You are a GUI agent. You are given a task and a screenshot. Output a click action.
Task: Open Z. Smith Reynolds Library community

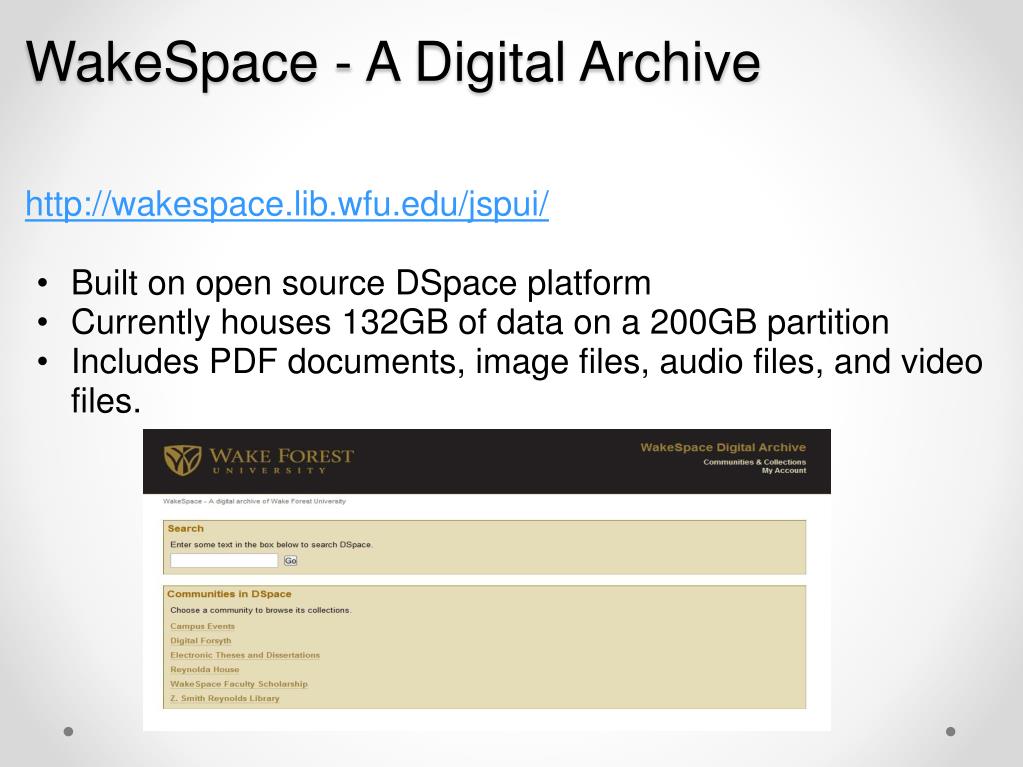(x=224, y=698)
